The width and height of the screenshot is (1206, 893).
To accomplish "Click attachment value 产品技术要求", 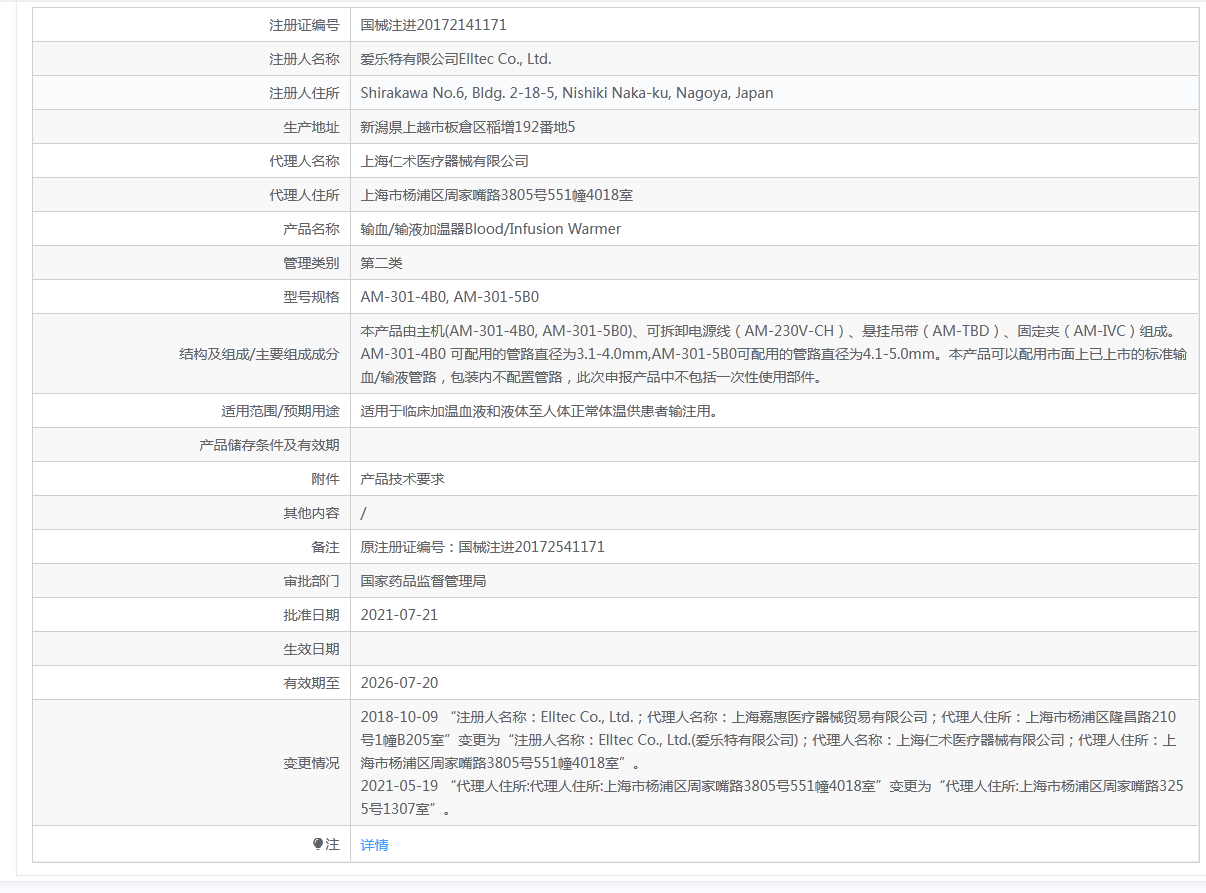I will coord(402,479).
